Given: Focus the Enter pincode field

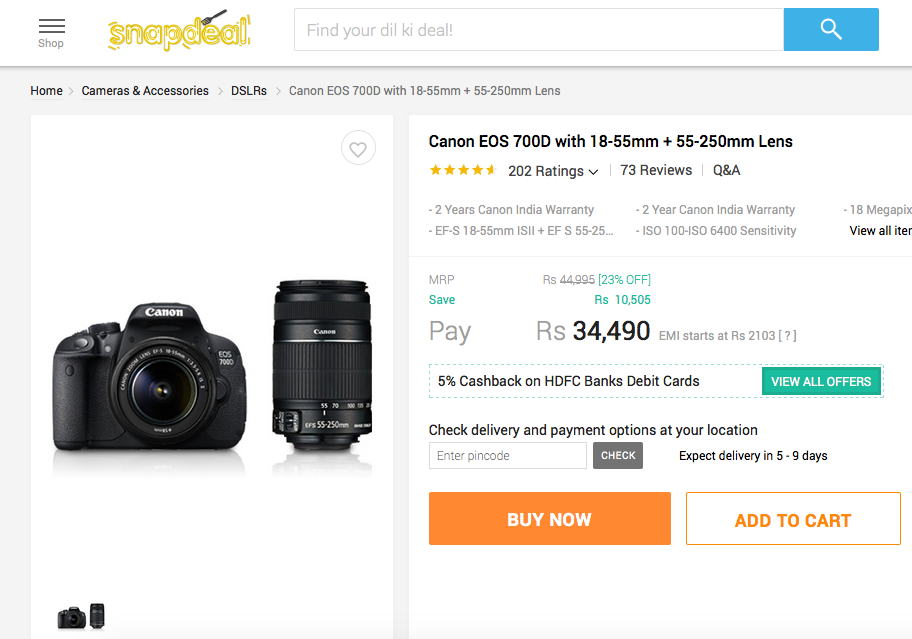Looking at the screenshot, I should (x=507, y=456).
